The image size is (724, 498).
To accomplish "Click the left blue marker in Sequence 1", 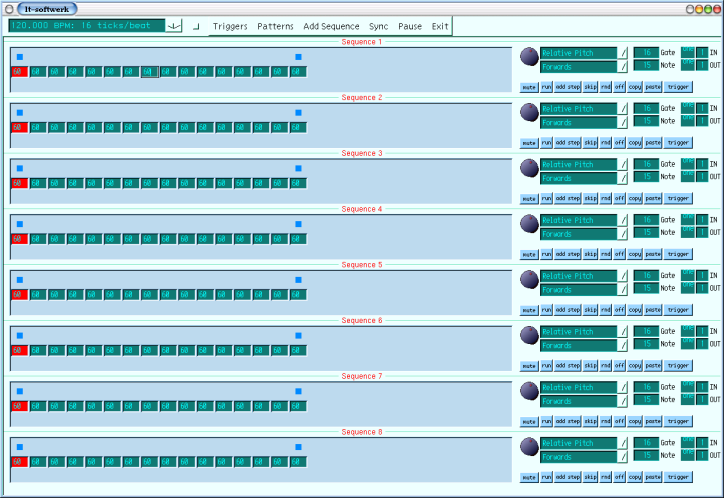I will pyautogui.click(x=19, y=57).
